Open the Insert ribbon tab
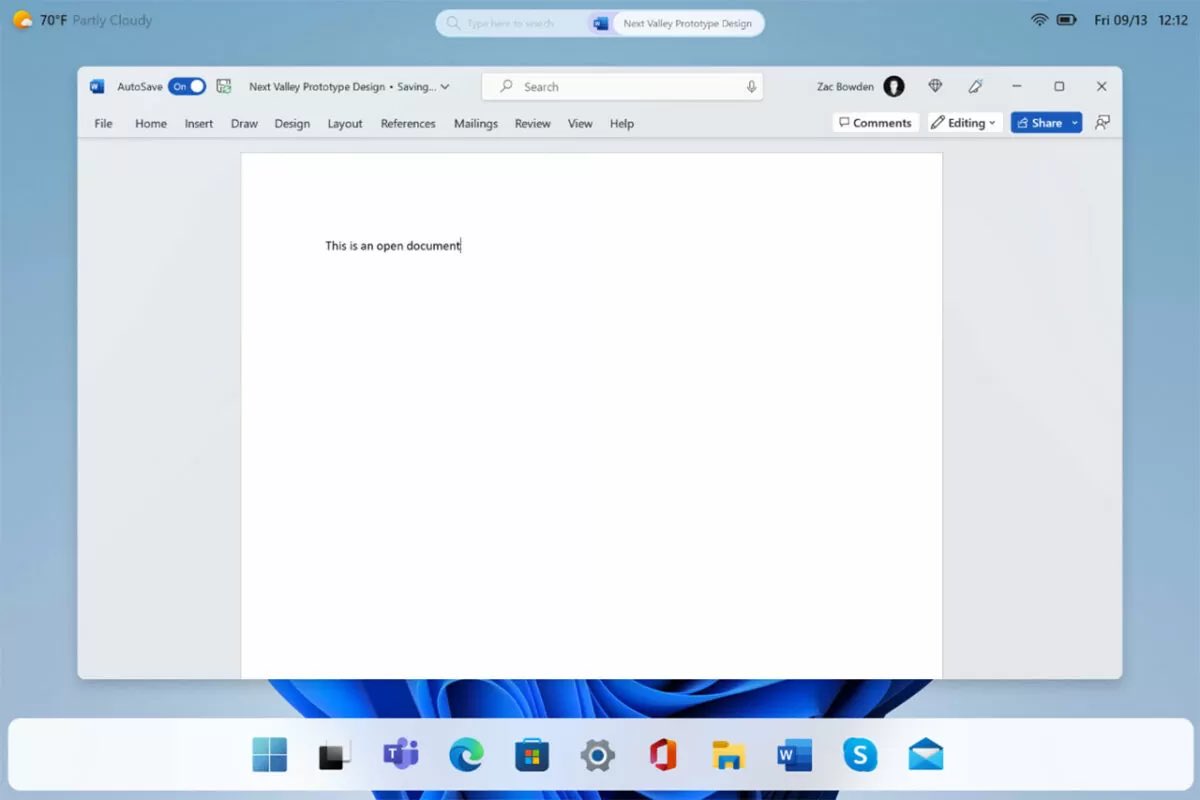This screenshot has height=800, width=1200. tap(199, 124)
